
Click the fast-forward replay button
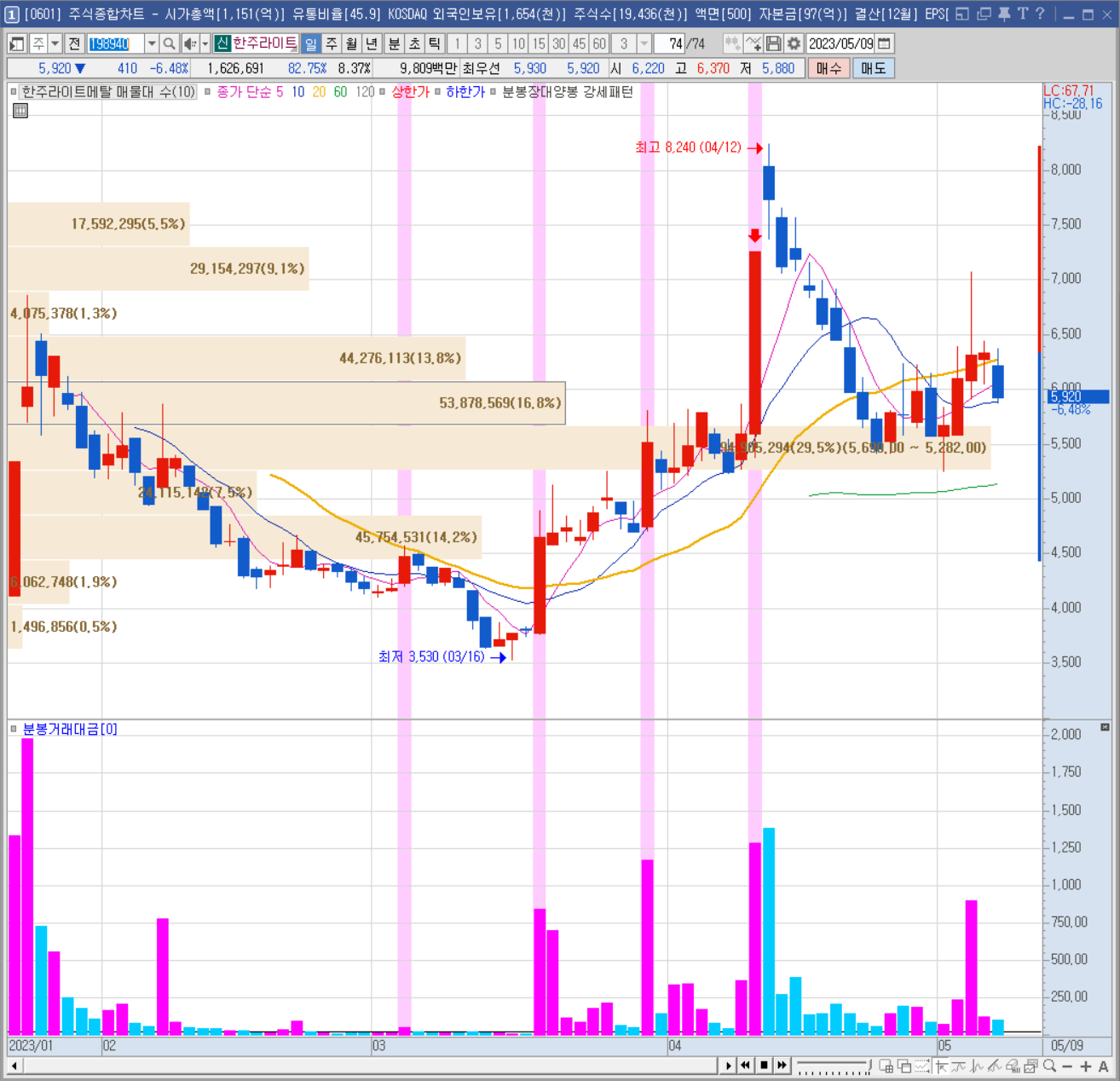pyautogui.click(x=782, y=1066)
